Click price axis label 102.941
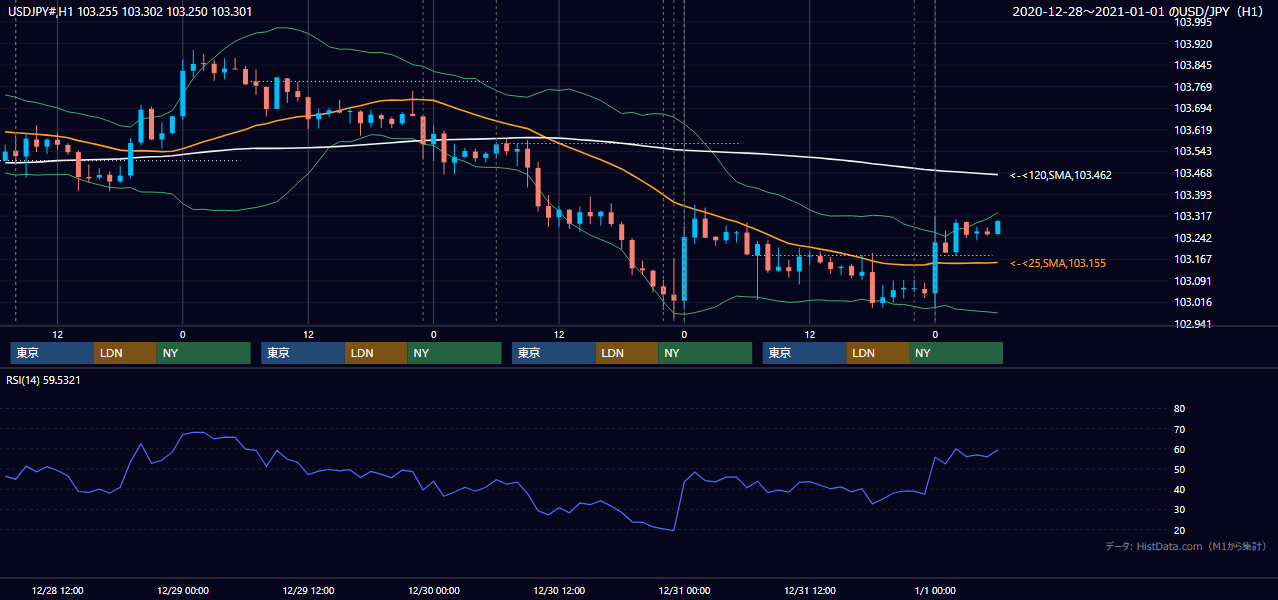The height and width of the screenshot is (600, 1278). tap(1193, 324)
